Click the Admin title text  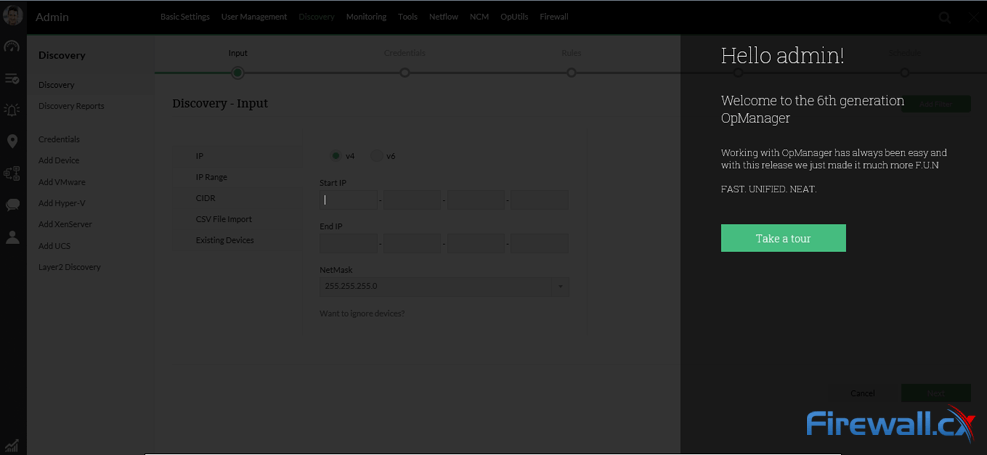[x=52, y=17]
